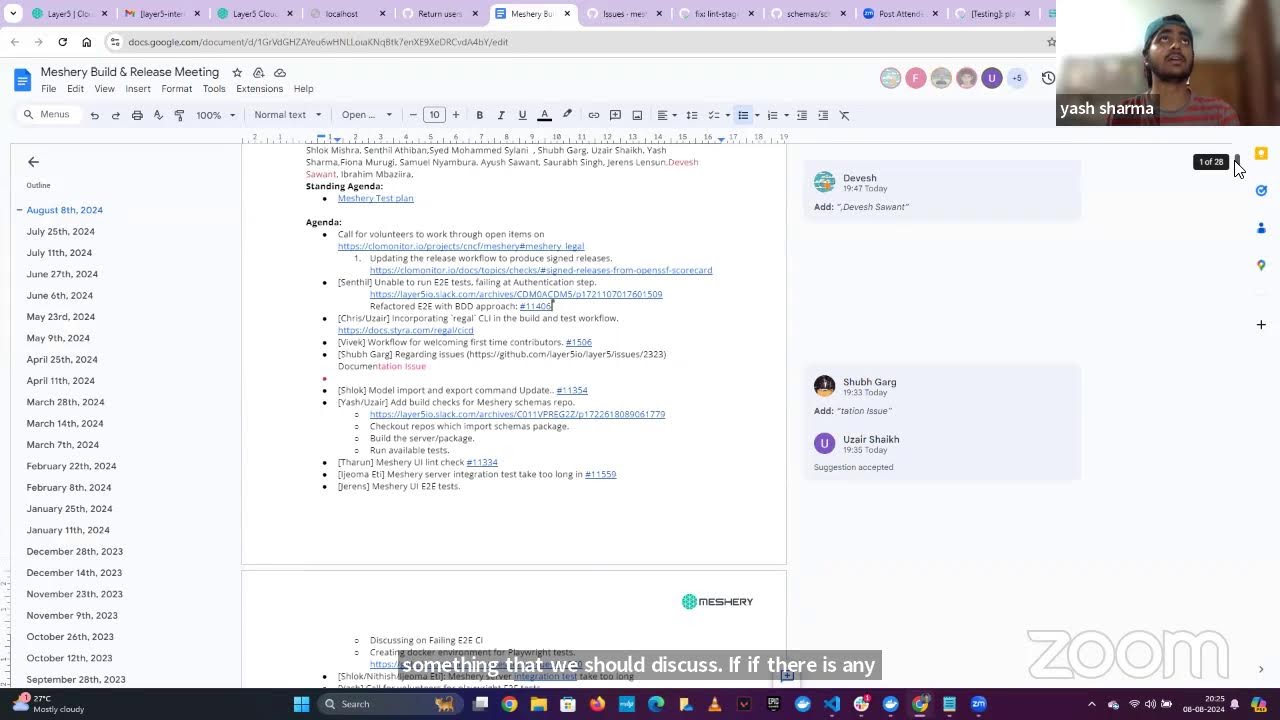Open the Meshery Test plan link

[x=375, y=198]
